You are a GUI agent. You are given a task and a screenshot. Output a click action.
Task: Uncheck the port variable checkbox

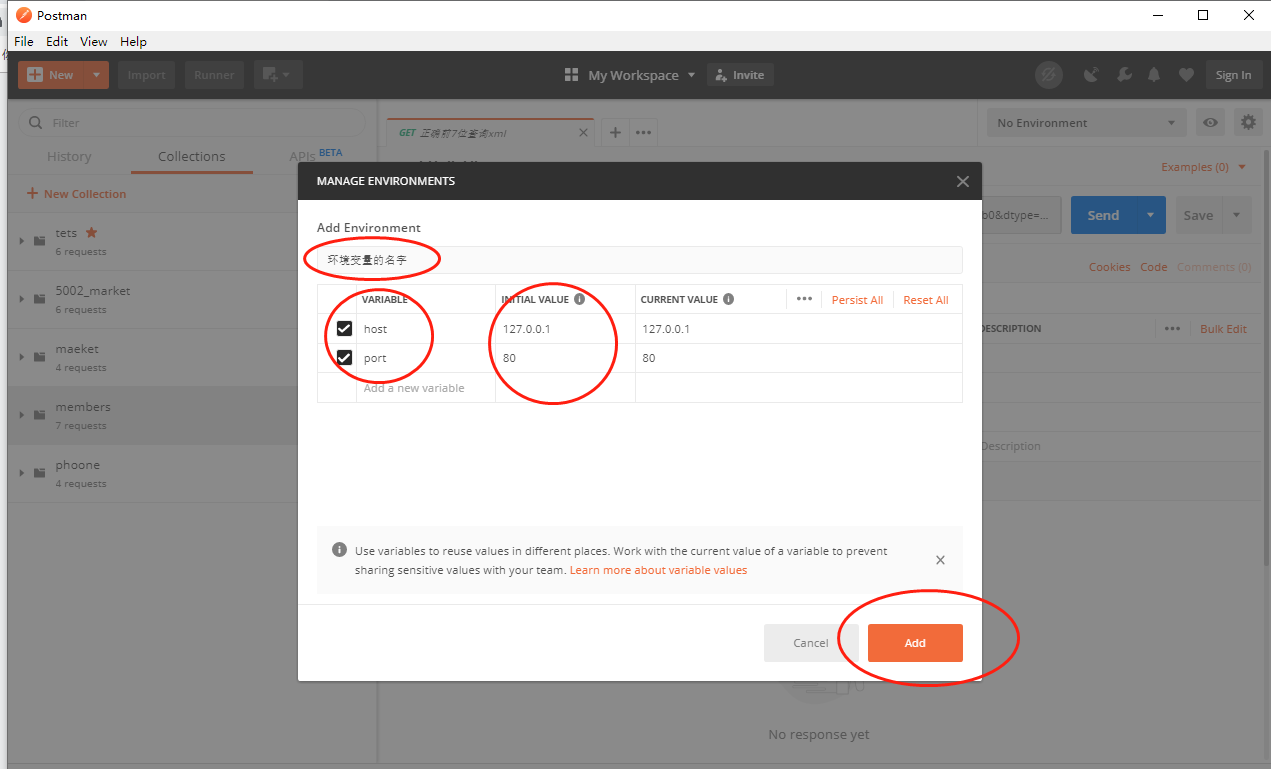[344, 358]
